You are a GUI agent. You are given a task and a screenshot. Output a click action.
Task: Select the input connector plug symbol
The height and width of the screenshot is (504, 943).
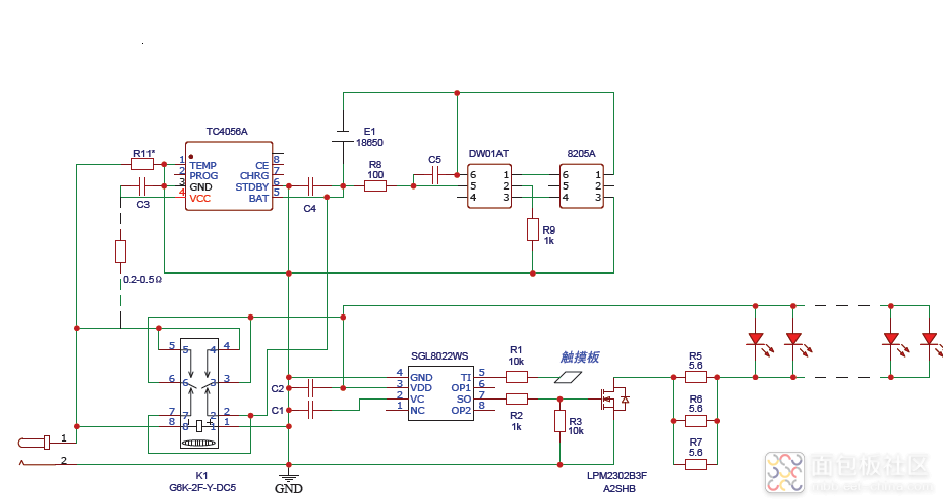tap(34, 443)
